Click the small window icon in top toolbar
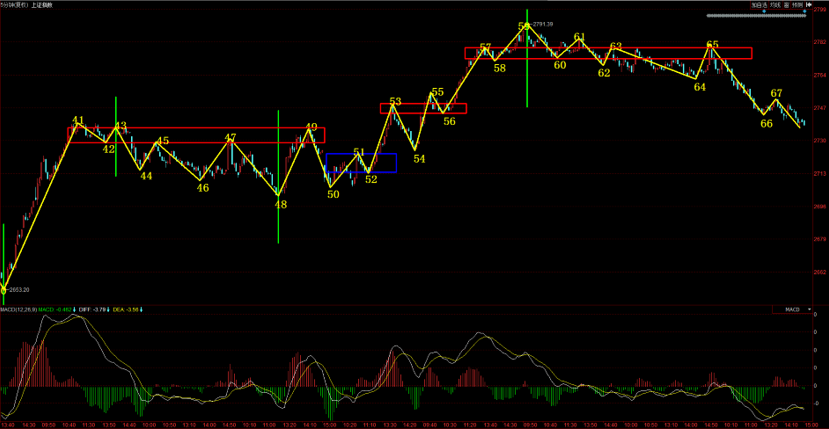Image resolution: width=829 pixels, height=429 pixels. point(788,5)
